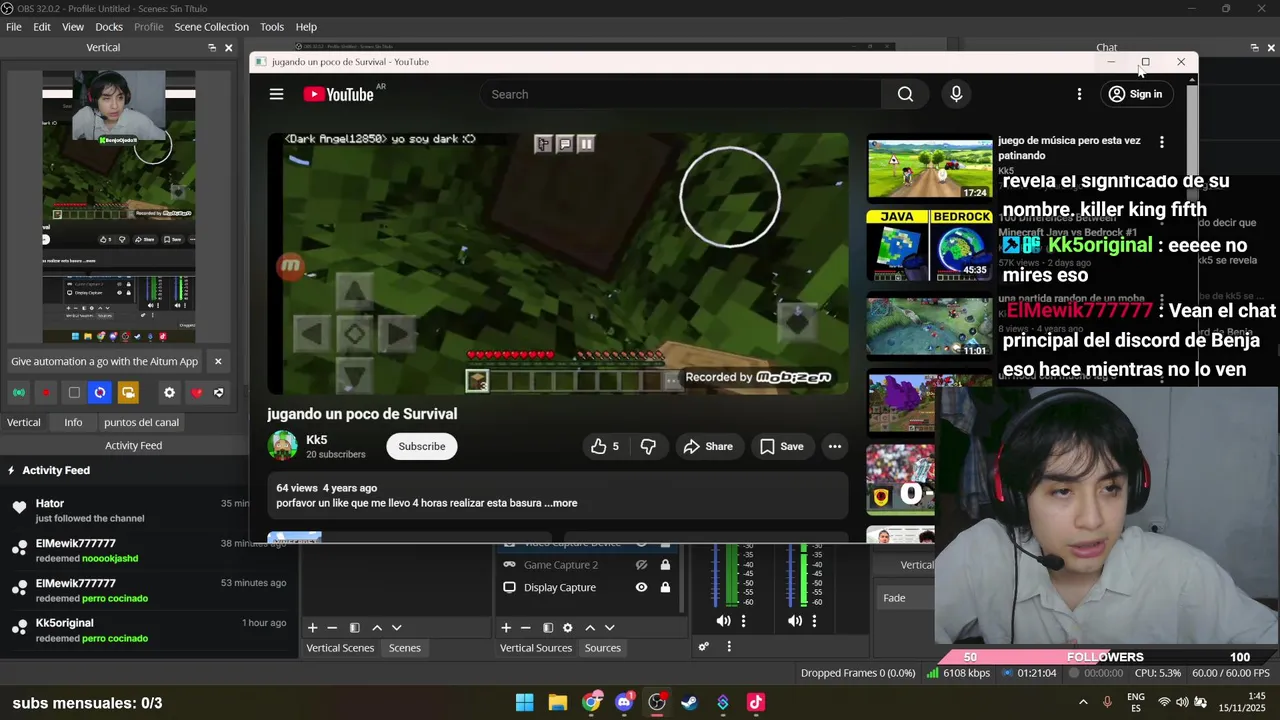Toggle visibility of Display Capture source

click(x=641, y=587)
